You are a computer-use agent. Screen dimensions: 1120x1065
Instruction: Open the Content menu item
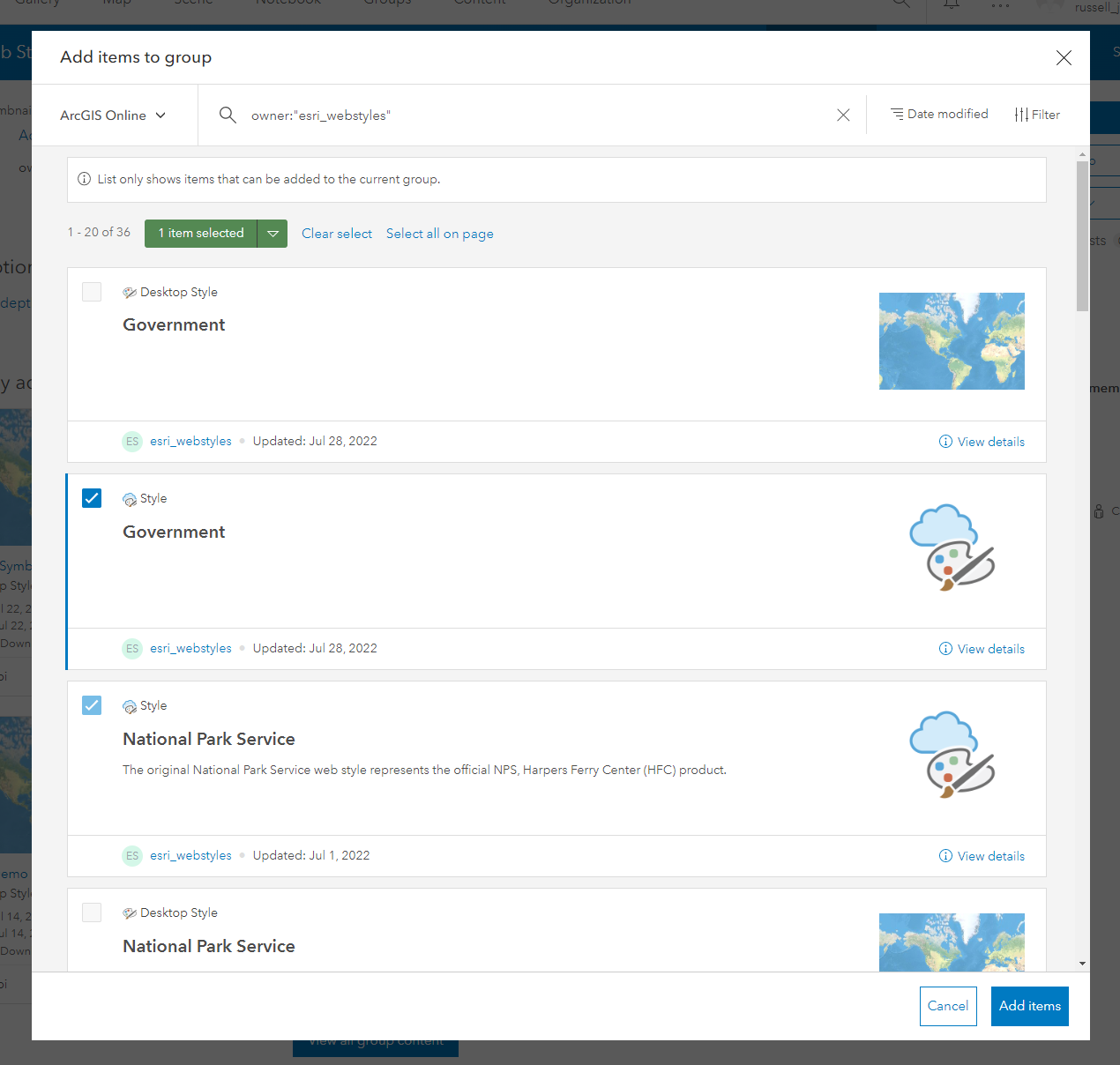click(479, 4)
